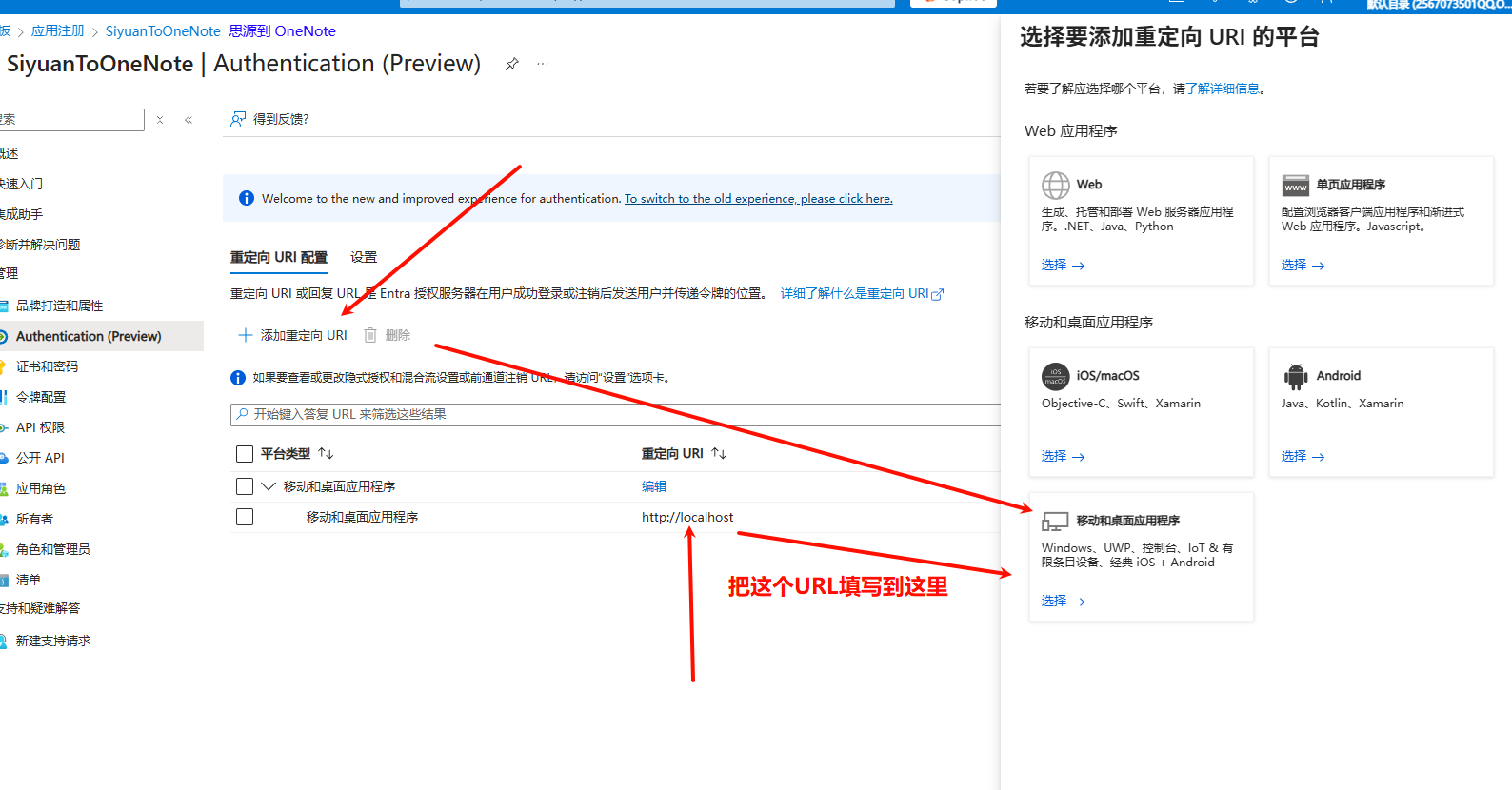Collapse the left navigation menu

(x=189, y=120)
